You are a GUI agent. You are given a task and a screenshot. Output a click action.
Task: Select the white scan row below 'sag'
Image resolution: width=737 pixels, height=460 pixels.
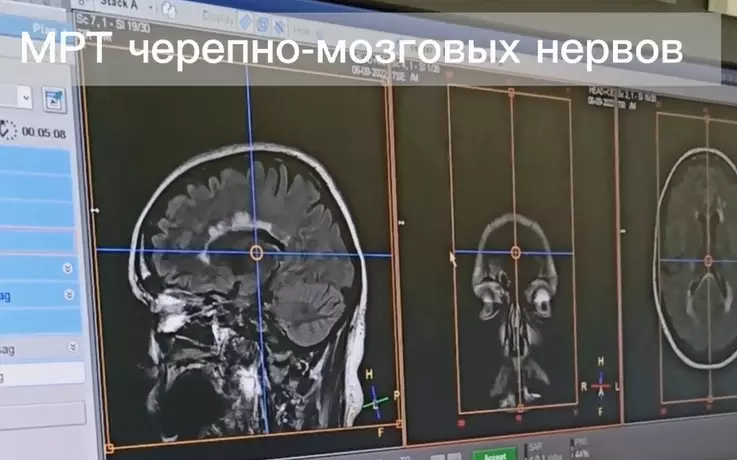[x=42, y=375]
